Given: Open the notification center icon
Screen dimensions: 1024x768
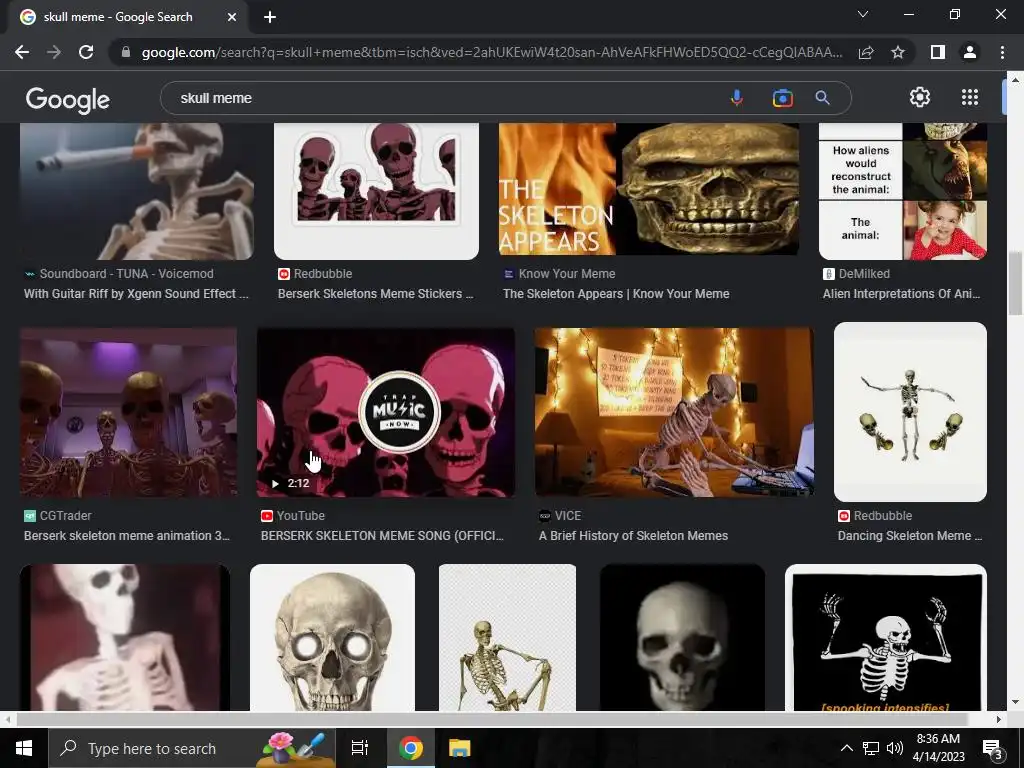Looking at the screenshot, I should point(991,749).
